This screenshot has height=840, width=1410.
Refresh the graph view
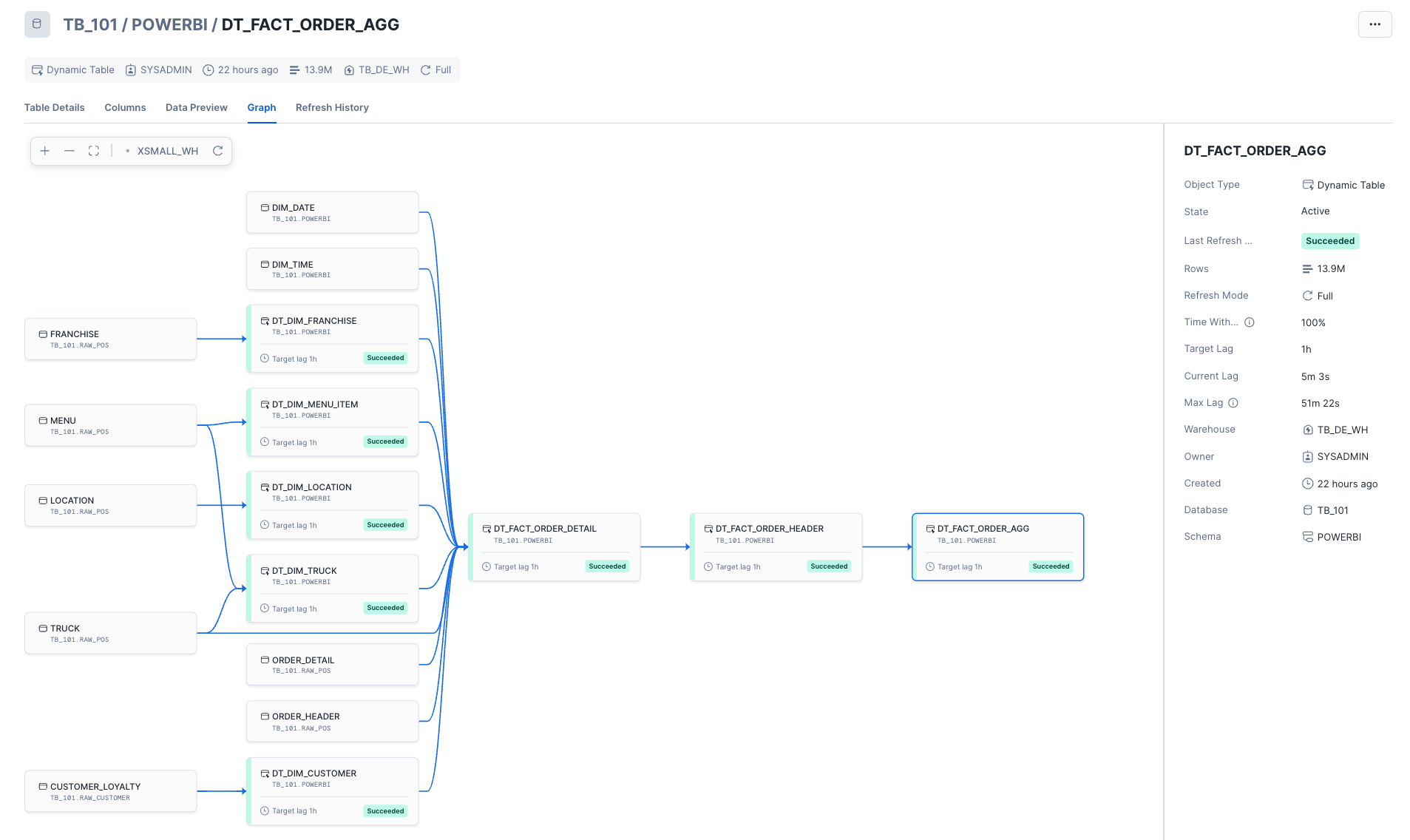click(218, 151)
